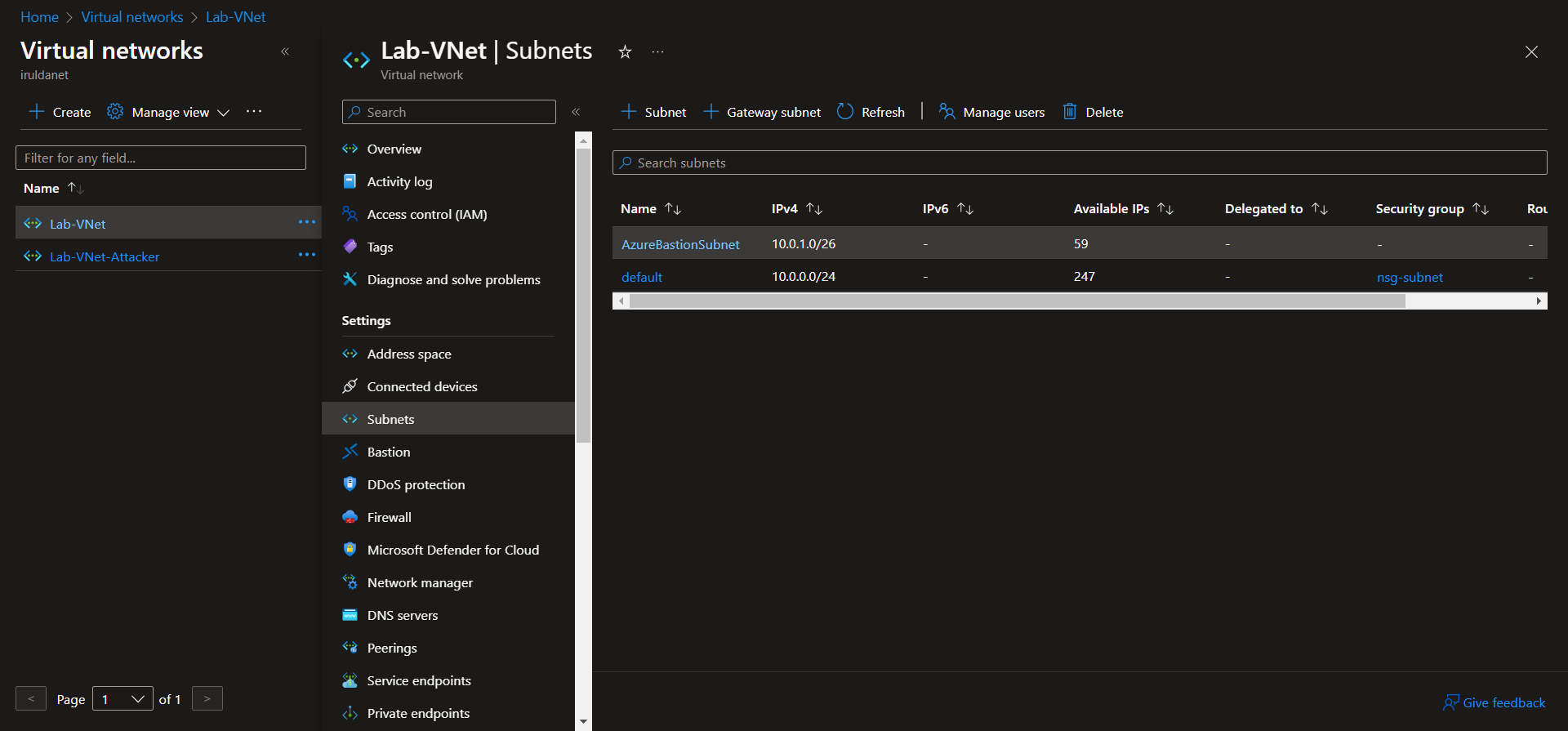Open the AzureBastionSubnet link
The width and height of the screenshot is (1568, 731).
[x=680, y=244]
